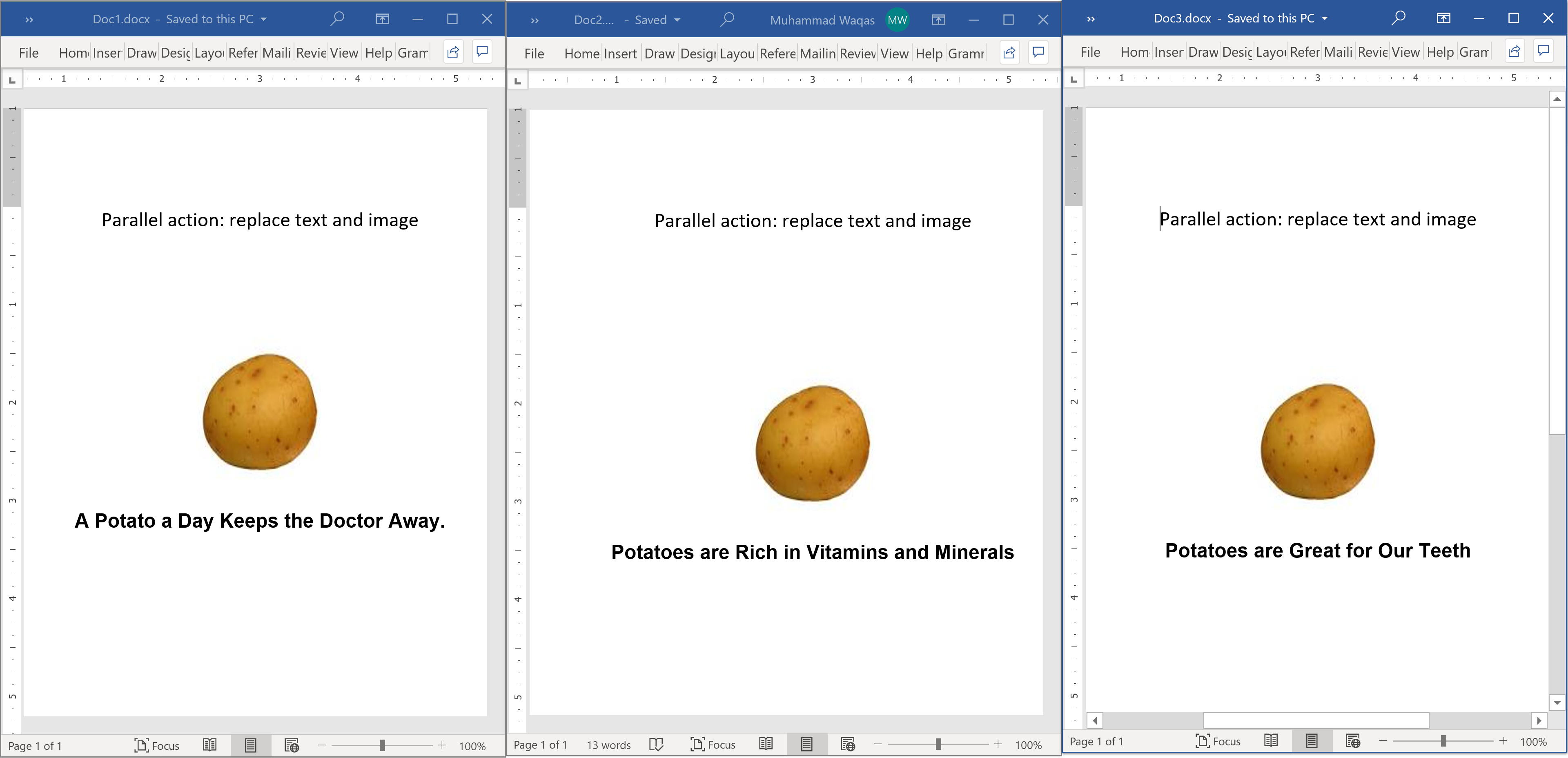Click 100% zoom level in Doc3
This screenshot has width=1568, height=758.
(x=1533, y=742)
